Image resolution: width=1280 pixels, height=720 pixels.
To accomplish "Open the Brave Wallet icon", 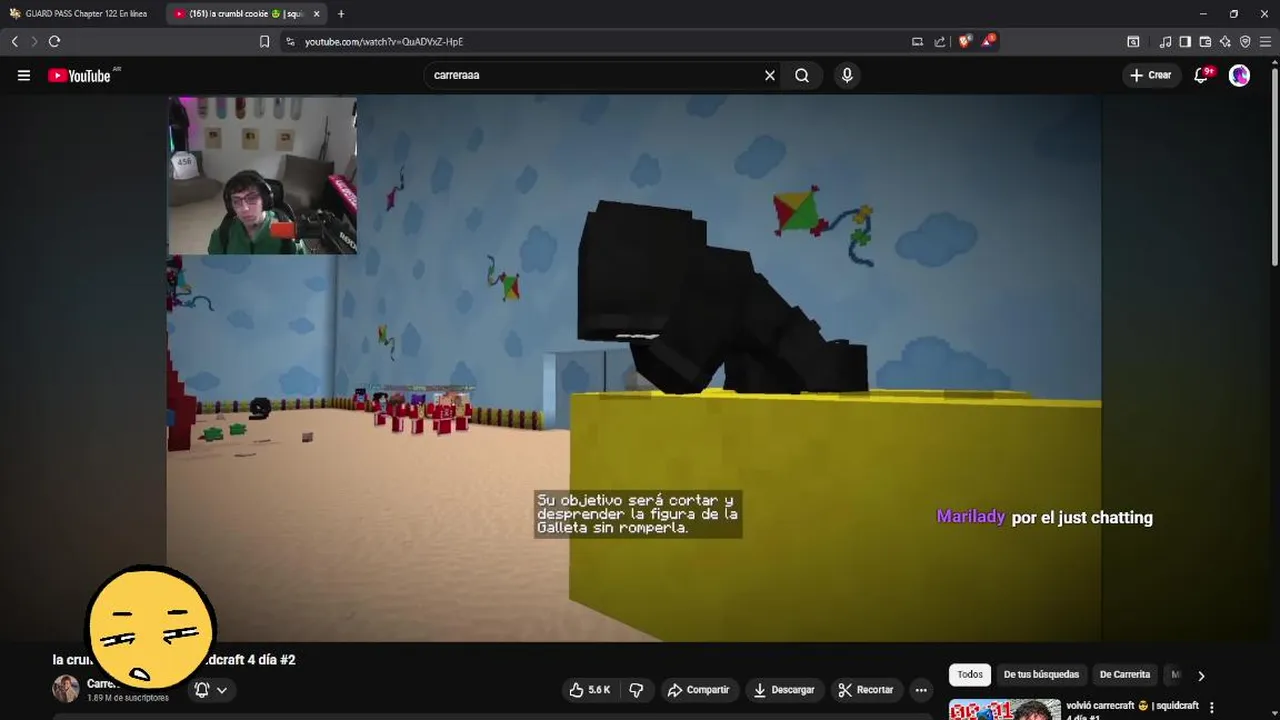I will tap(1205, 41).
